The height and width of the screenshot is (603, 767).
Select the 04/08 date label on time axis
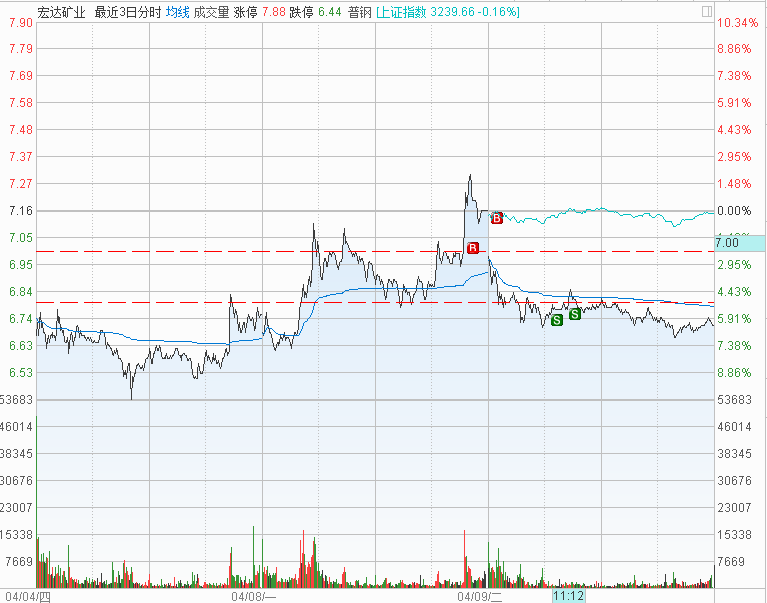(253, 596)
